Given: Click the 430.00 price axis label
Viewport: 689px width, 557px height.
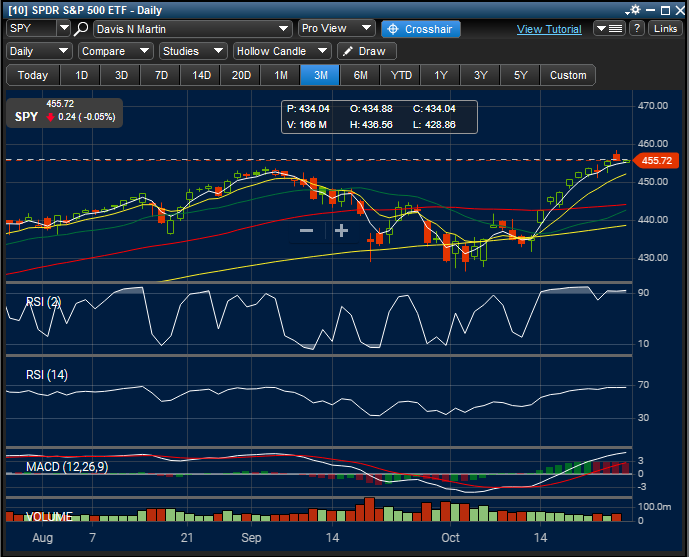Looking at the screenshot, I should [653, 258].
